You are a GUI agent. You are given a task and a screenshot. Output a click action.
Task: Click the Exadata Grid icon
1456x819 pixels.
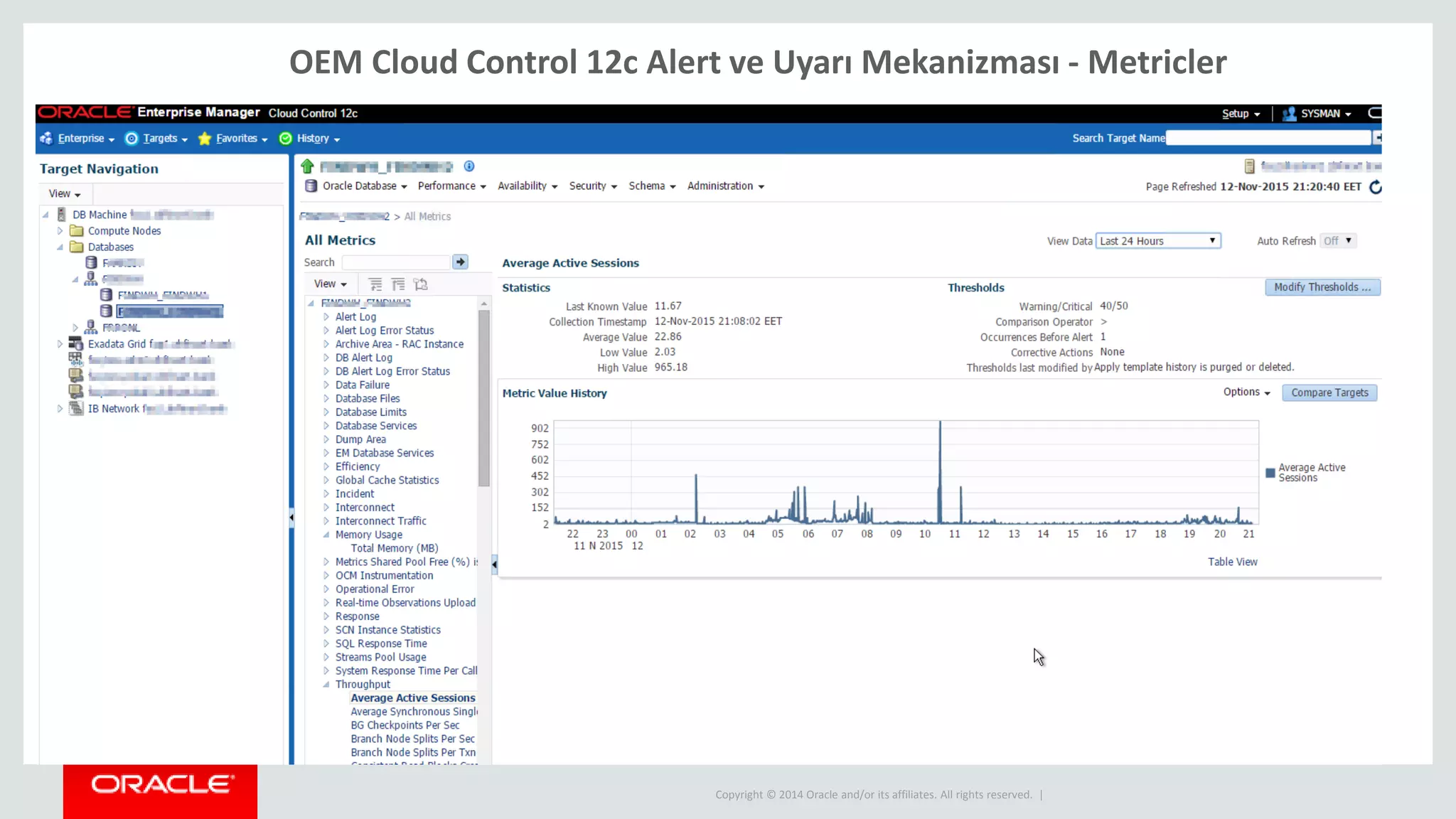(76, 343)
